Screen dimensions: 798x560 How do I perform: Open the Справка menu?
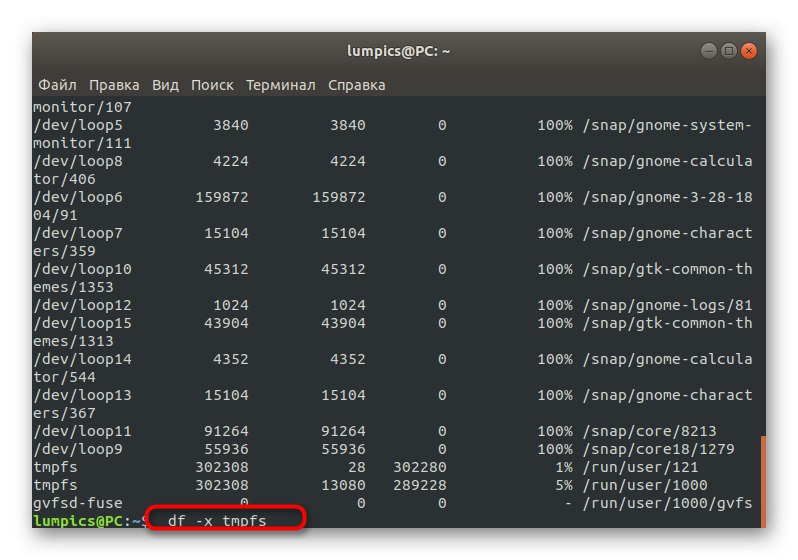356,85
